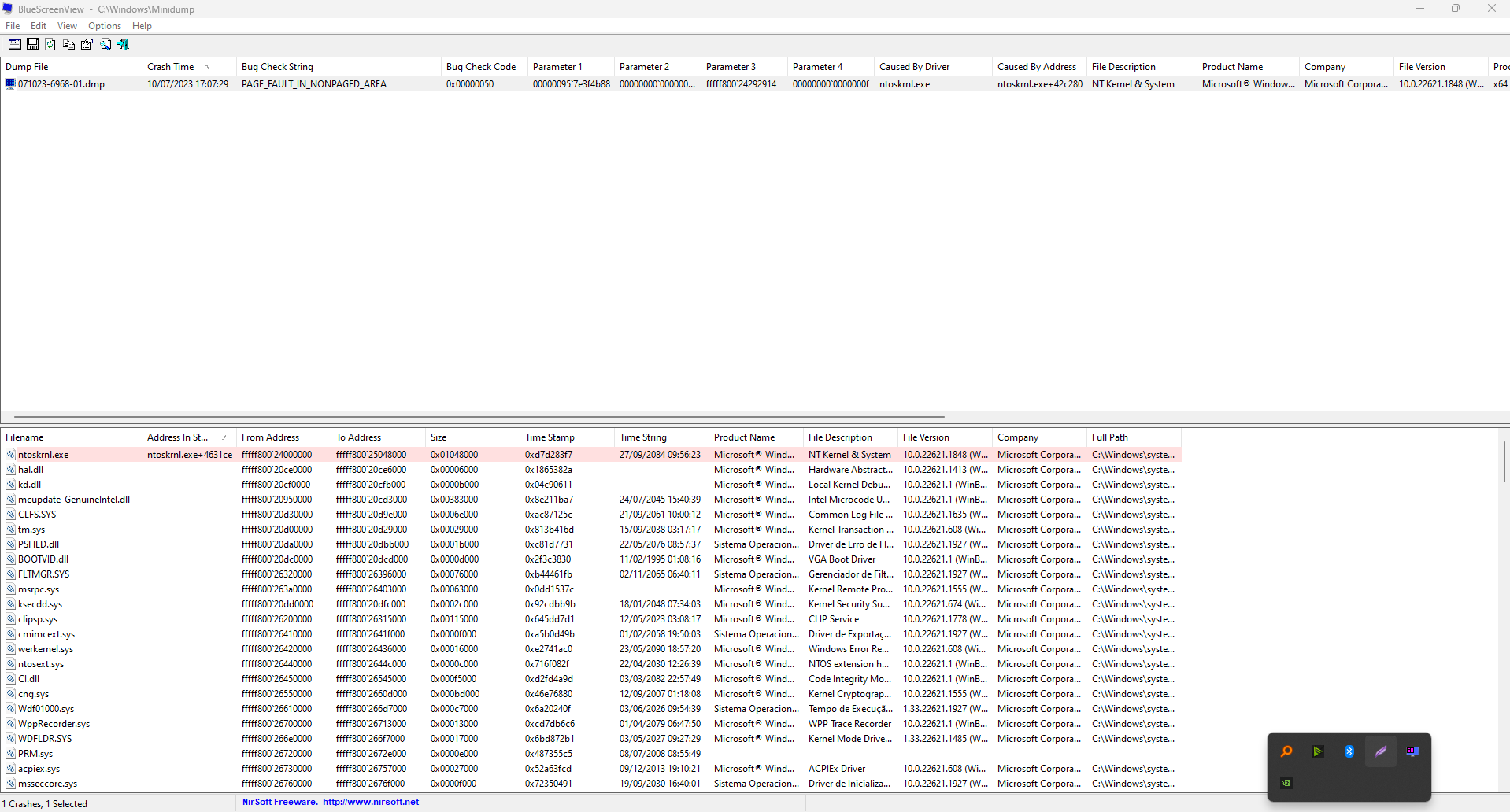Select the cmimcext.sys driver row
The image size is (1510, 812).
(x=590, y=634)
